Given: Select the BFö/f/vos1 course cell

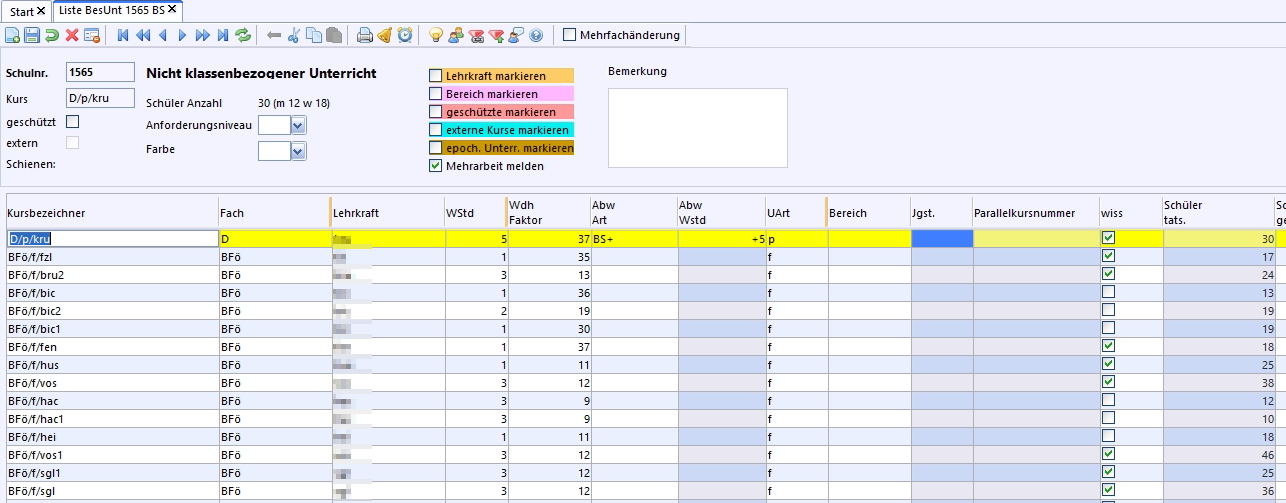Looking at the screenshot, I should tap(112, 454).
